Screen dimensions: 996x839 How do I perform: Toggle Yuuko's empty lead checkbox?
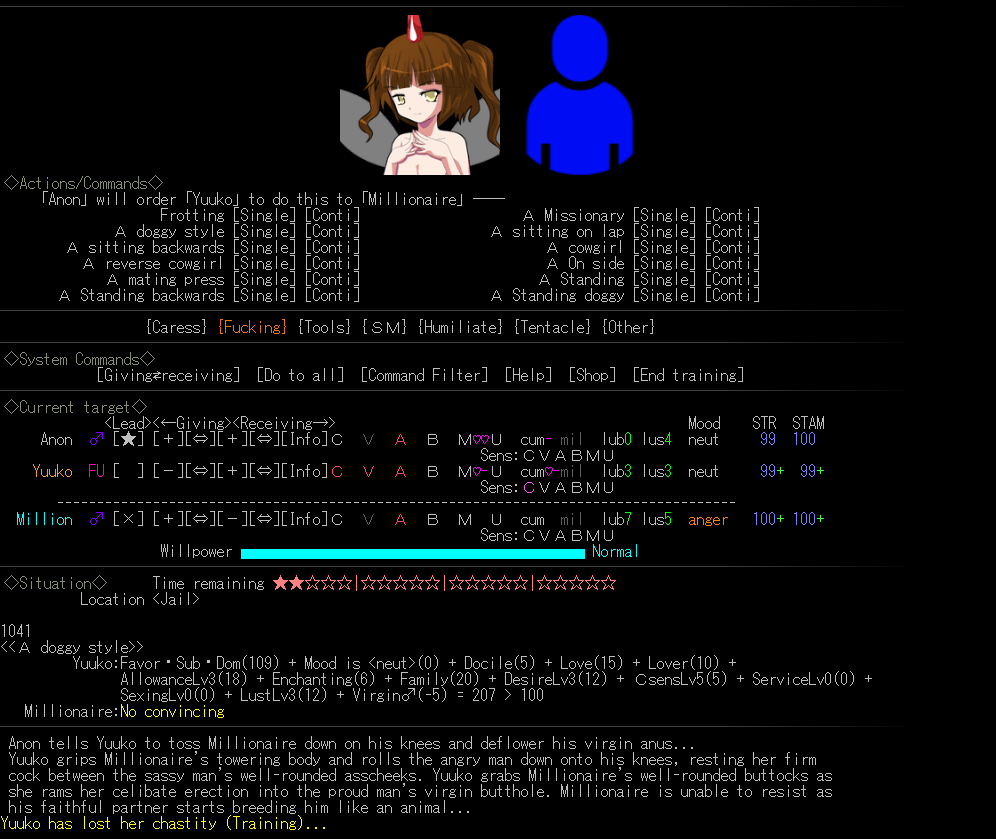128,471
